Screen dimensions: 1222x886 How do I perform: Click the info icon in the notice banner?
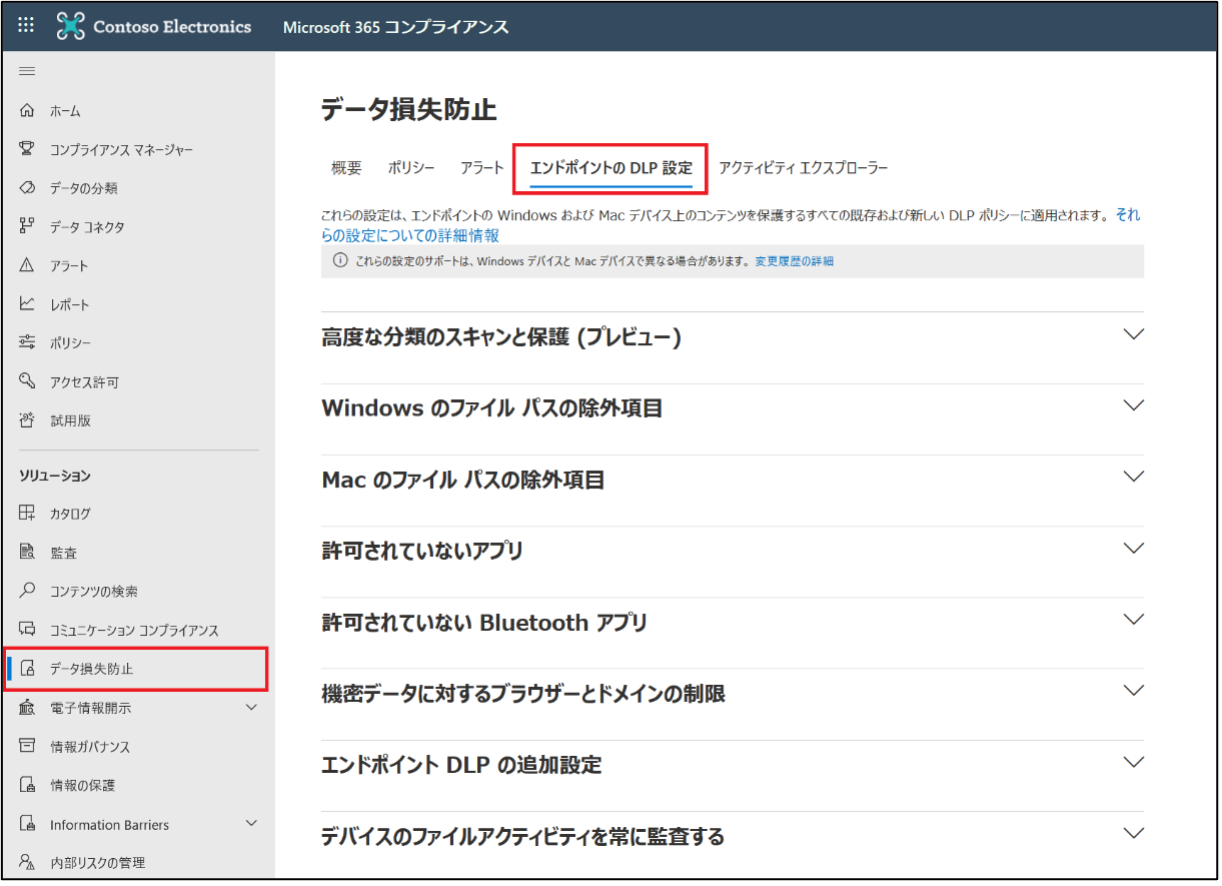click(340, 261)
